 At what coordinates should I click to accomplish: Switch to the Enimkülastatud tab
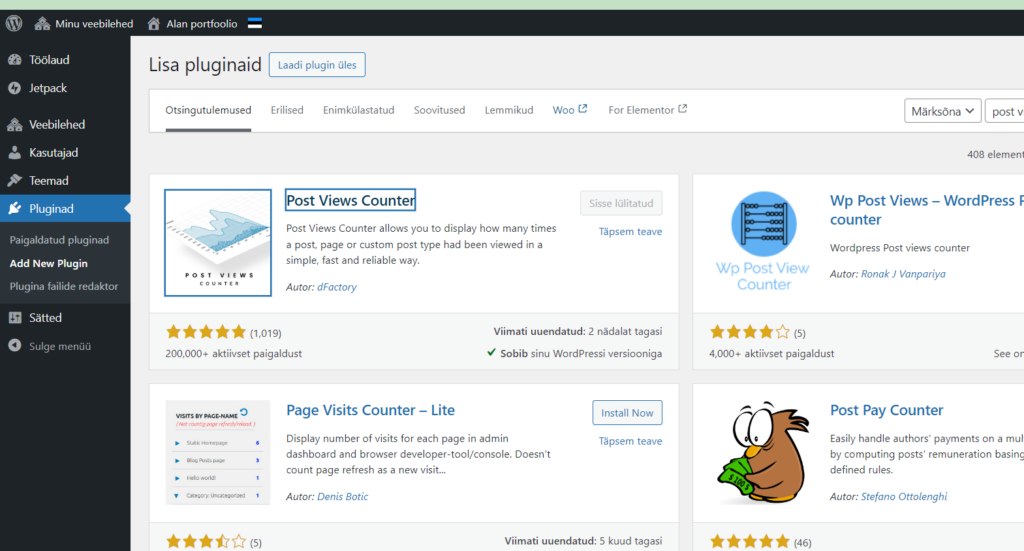click(x=358, y=110)
